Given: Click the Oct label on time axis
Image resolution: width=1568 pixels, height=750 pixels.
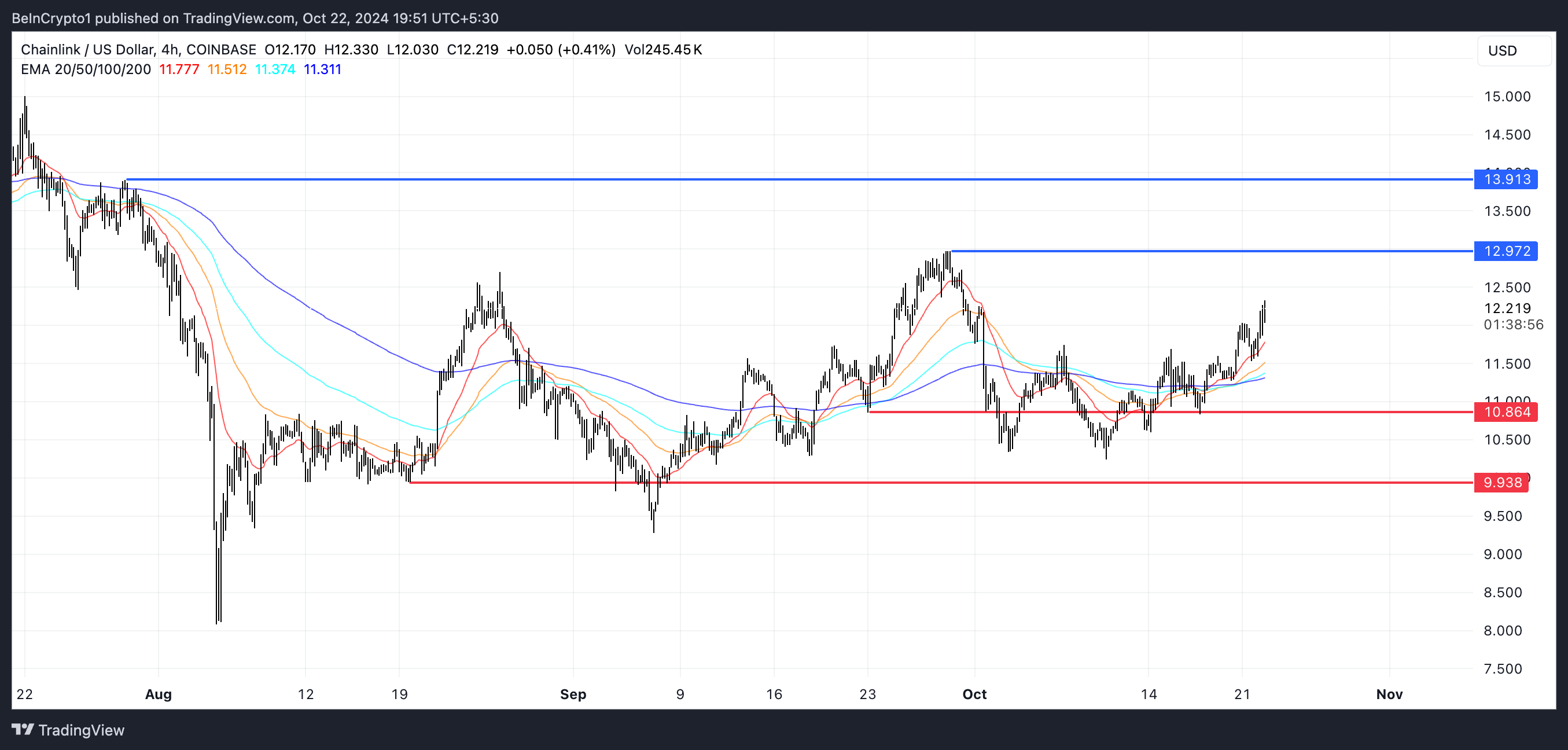Looking at the screenshot, I should (x=974, y=694).
